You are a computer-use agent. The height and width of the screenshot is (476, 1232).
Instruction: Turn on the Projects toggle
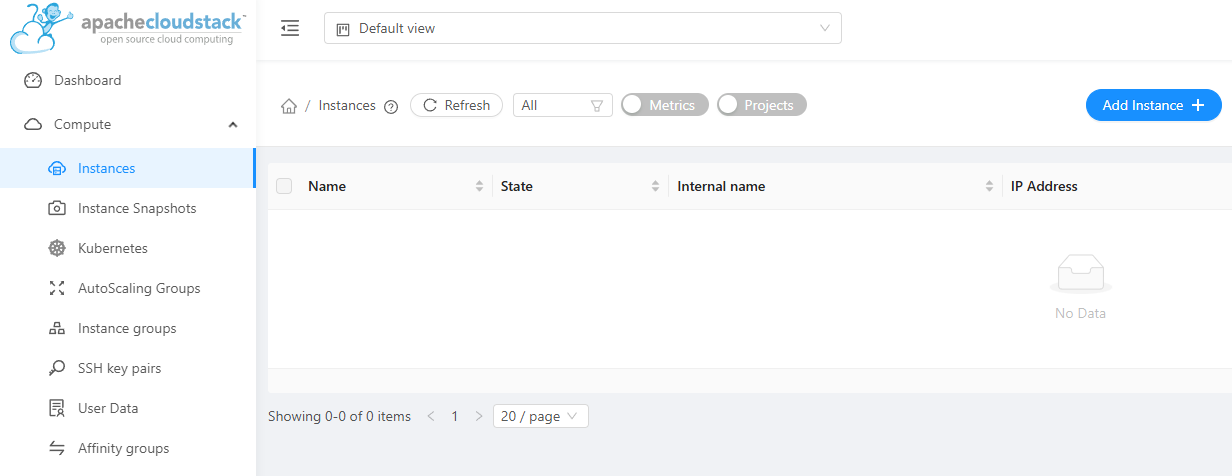(761, 105)
